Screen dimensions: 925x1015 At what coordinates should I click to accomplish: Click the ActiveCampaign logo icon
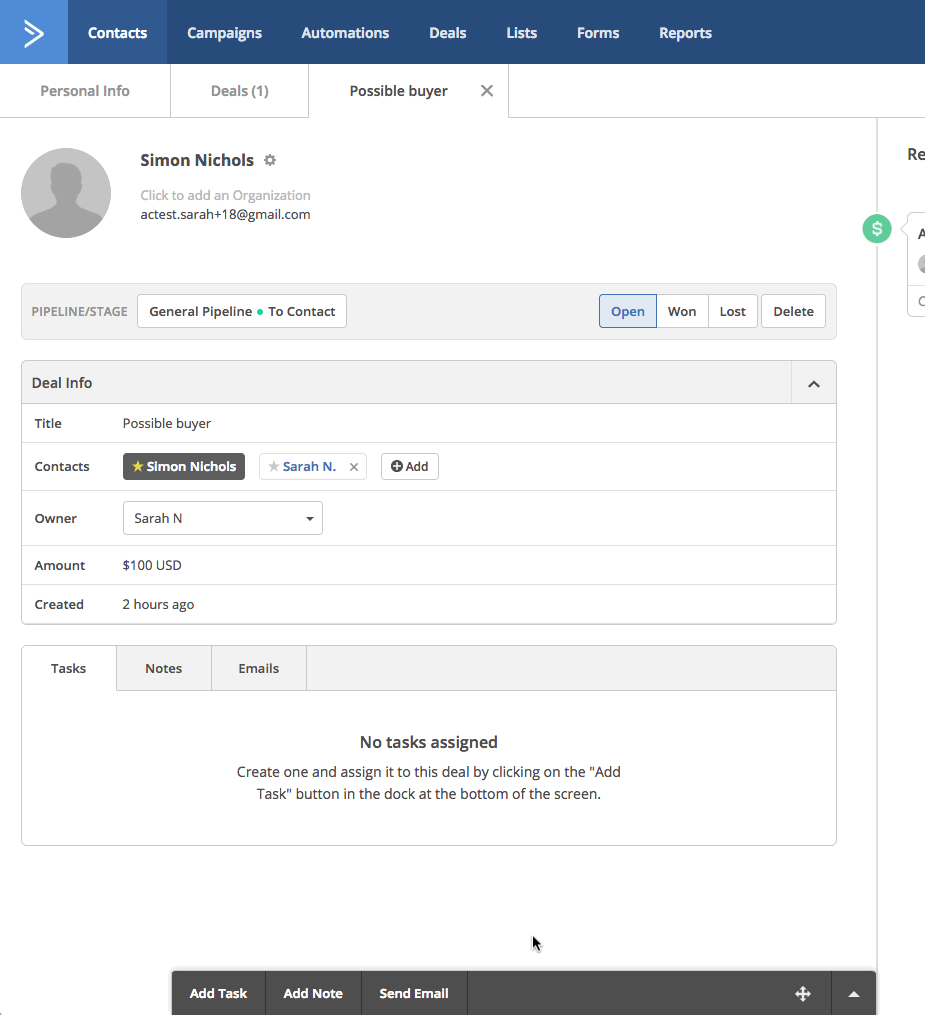34,33
